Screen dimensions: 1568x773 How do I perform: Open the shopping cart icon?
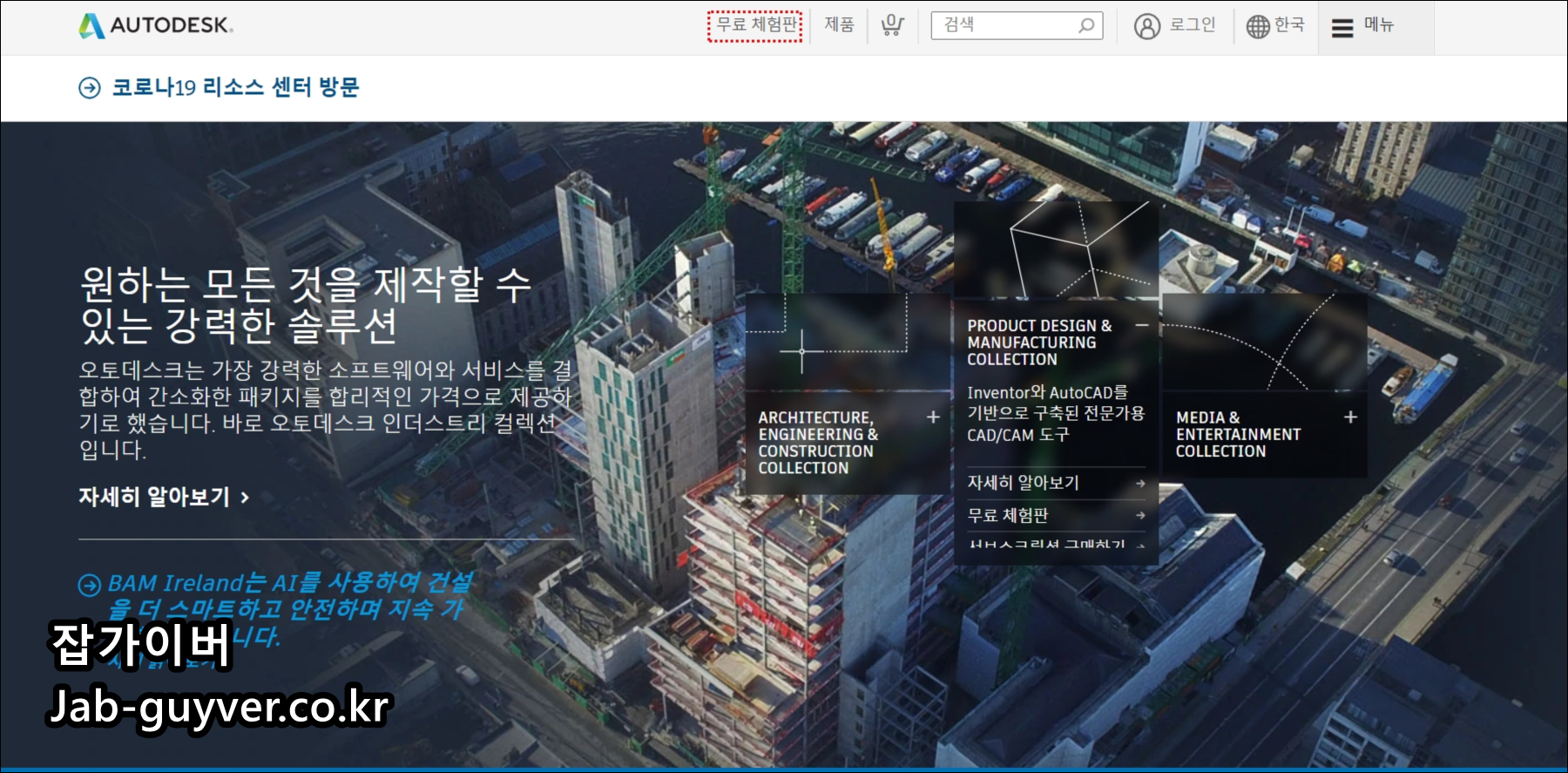point(892,25)
